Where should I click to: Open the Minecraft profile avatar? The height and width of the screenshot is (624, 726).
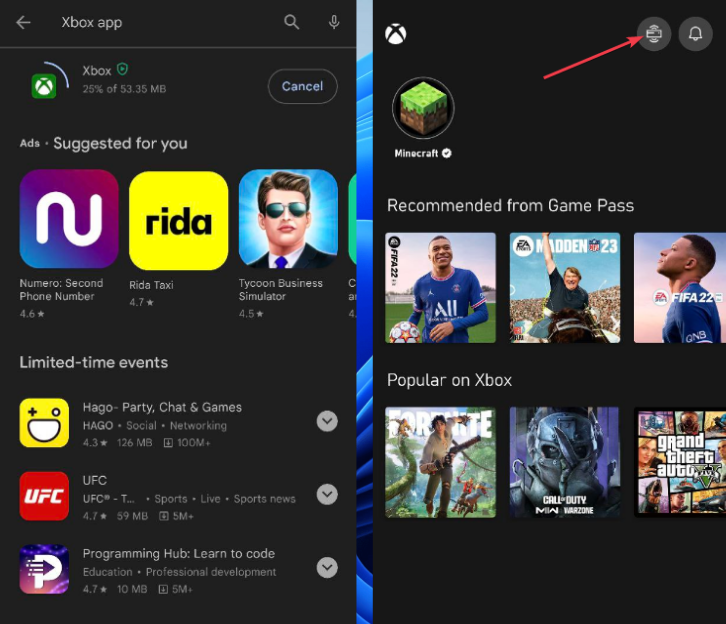pyautogui.click(x=423, y=108)
